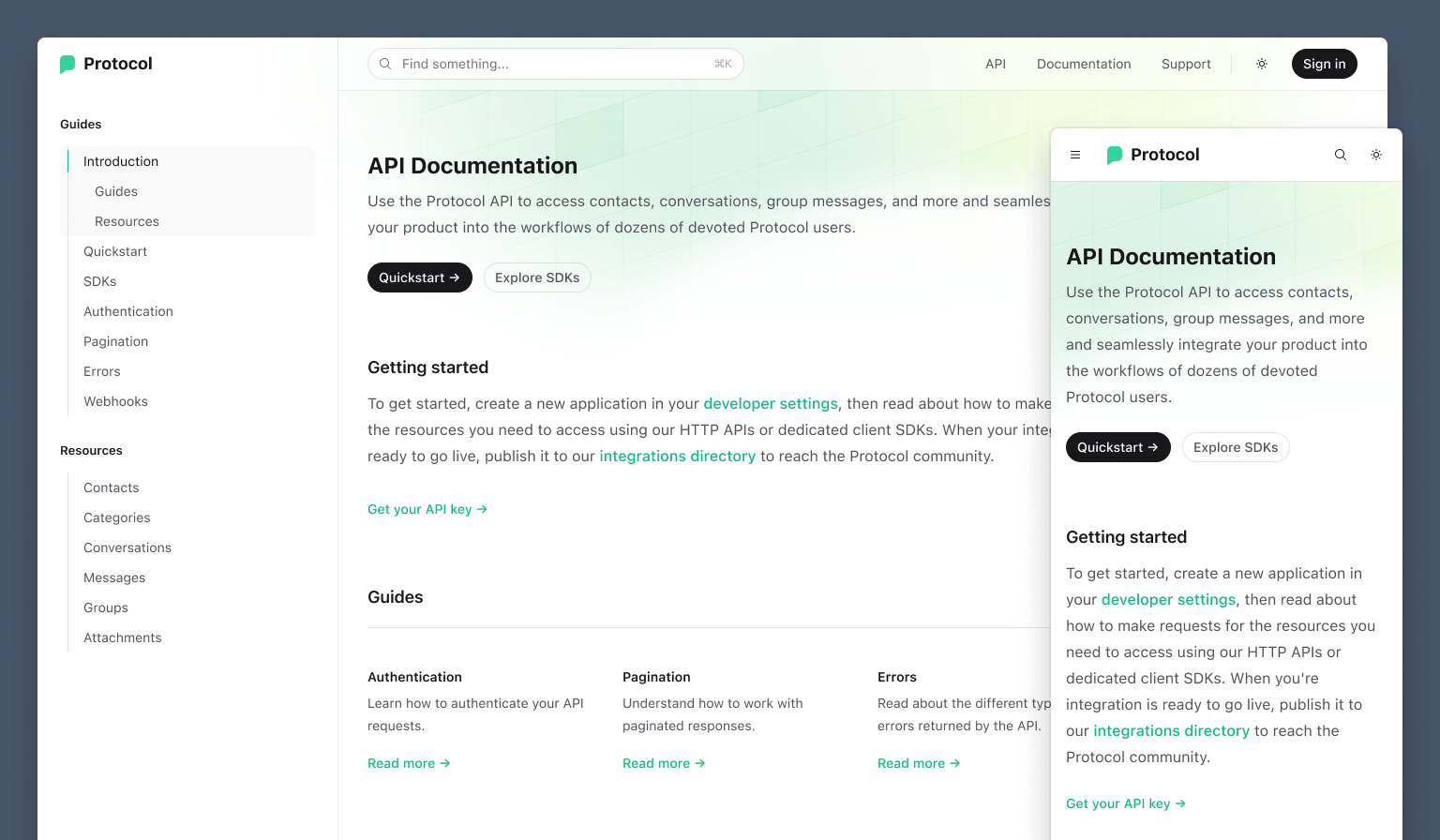1440x840 pixels.
Task: Select Conversations under Resources
Action: pyautogui.click(x=127, y=547)
